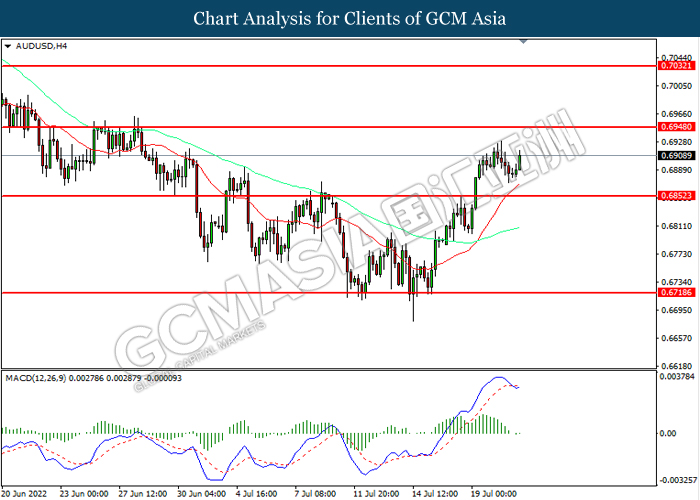Click the MACD scale value -0.003257
Viewport: 700px width, 500px height.
point(679,480)
